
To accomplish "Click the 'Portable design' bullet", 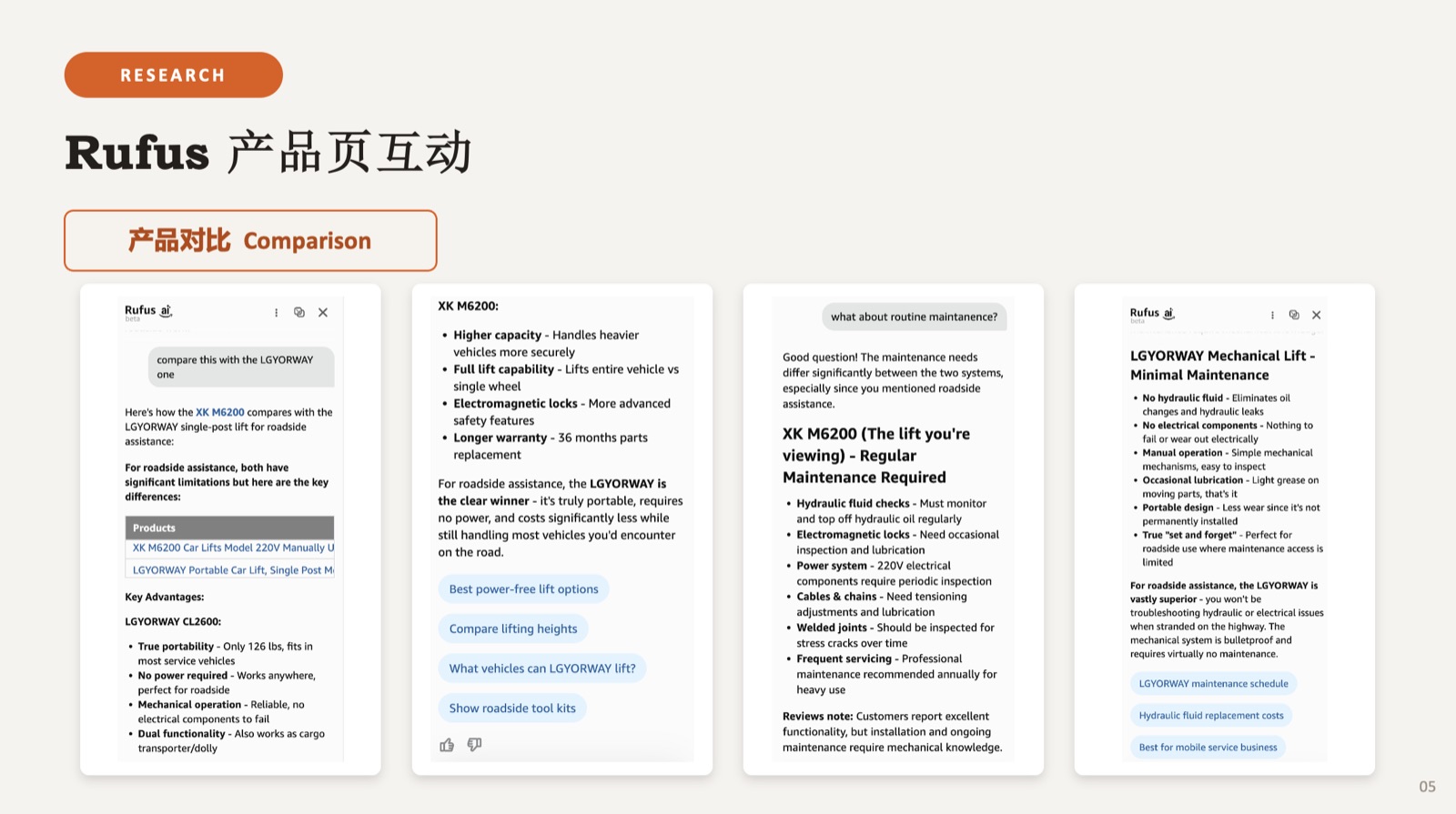I will click(1227, 515).
